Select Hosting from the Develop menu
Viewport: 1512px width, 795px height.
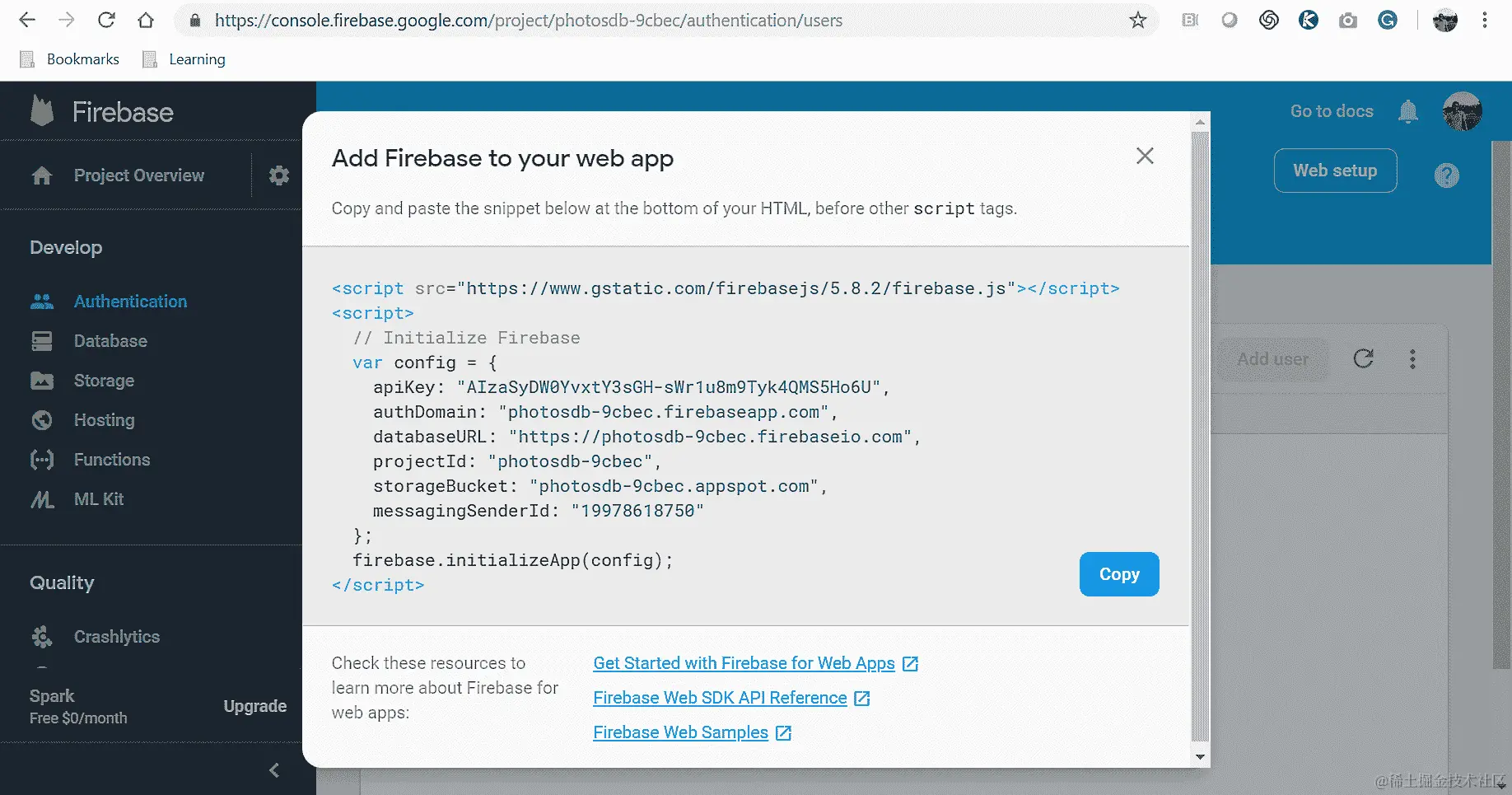pos(104,420)
